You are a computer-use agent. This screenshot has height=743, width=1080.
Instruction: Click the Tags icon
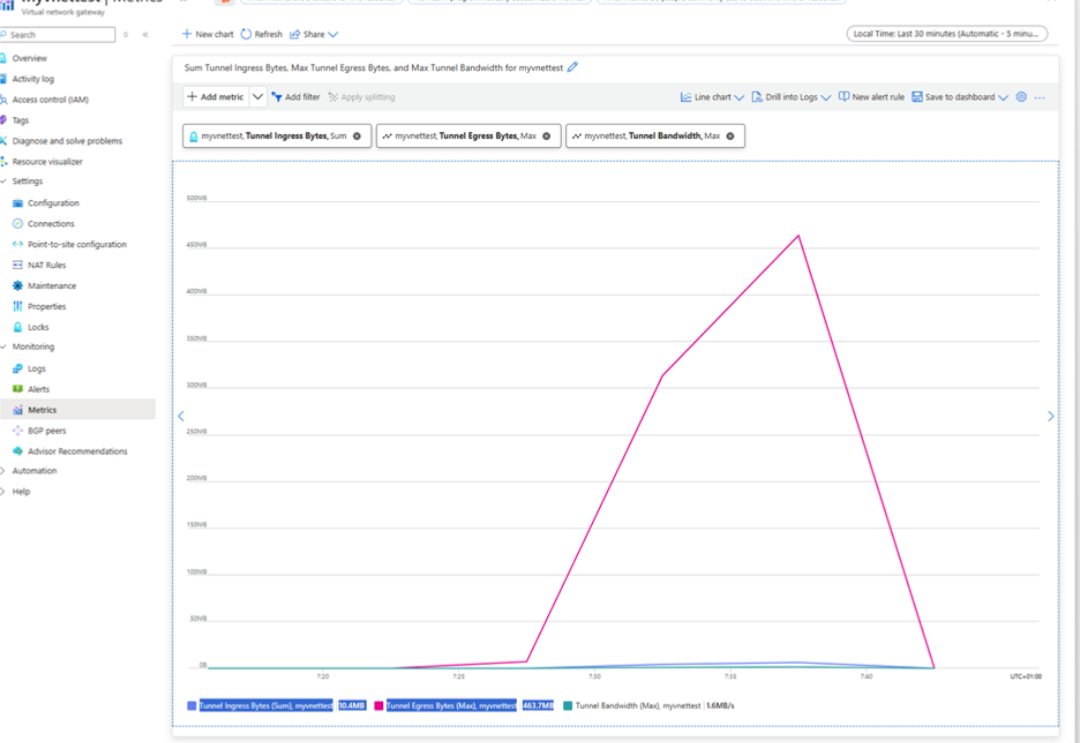[x=3, y=120]
